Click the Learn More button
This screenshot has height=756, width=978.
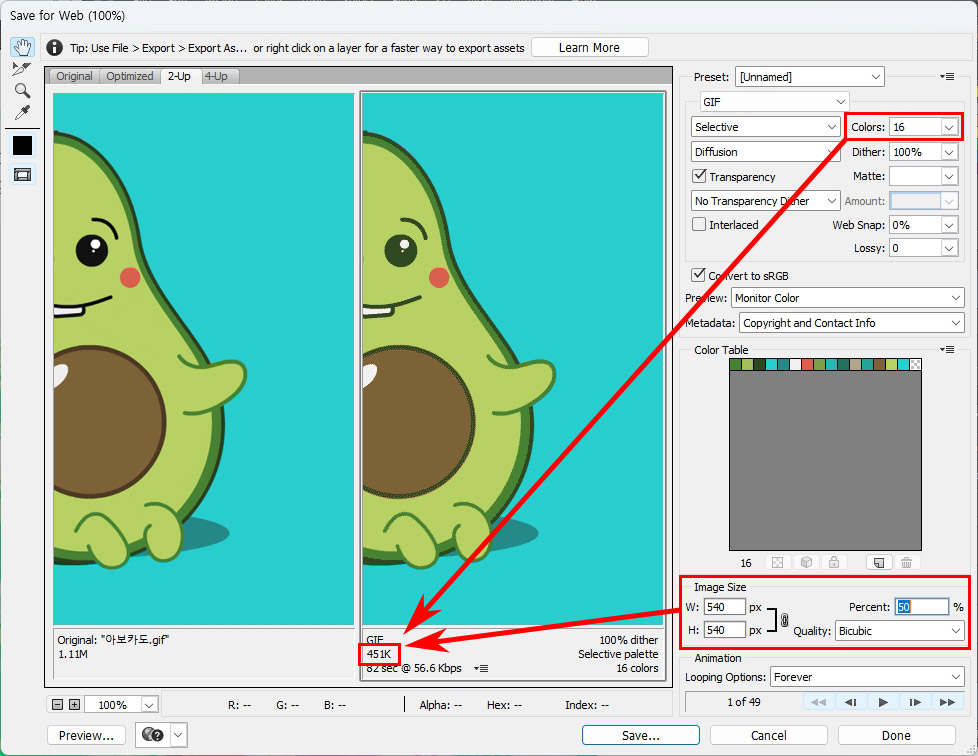click(589, 47)
